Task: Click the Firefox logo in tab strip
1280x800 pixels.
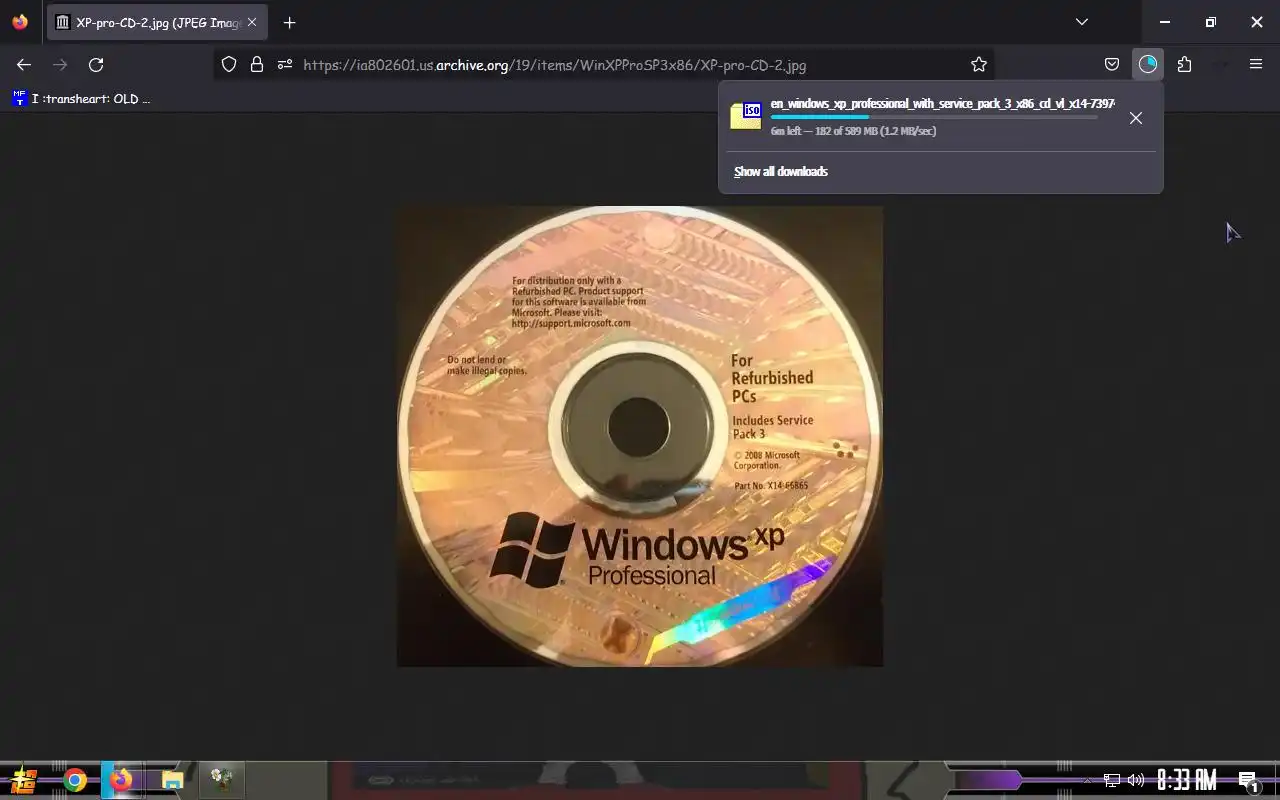Action: point(20,22)
